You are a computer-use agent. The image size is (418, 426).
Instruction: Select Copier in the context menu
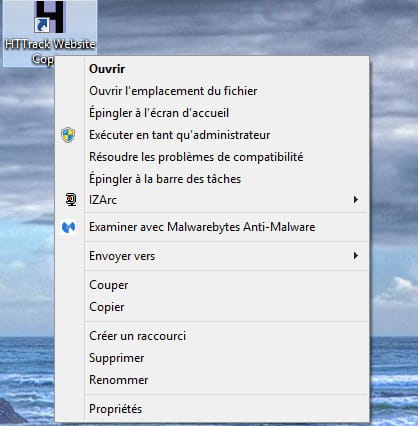pos(106,307)
